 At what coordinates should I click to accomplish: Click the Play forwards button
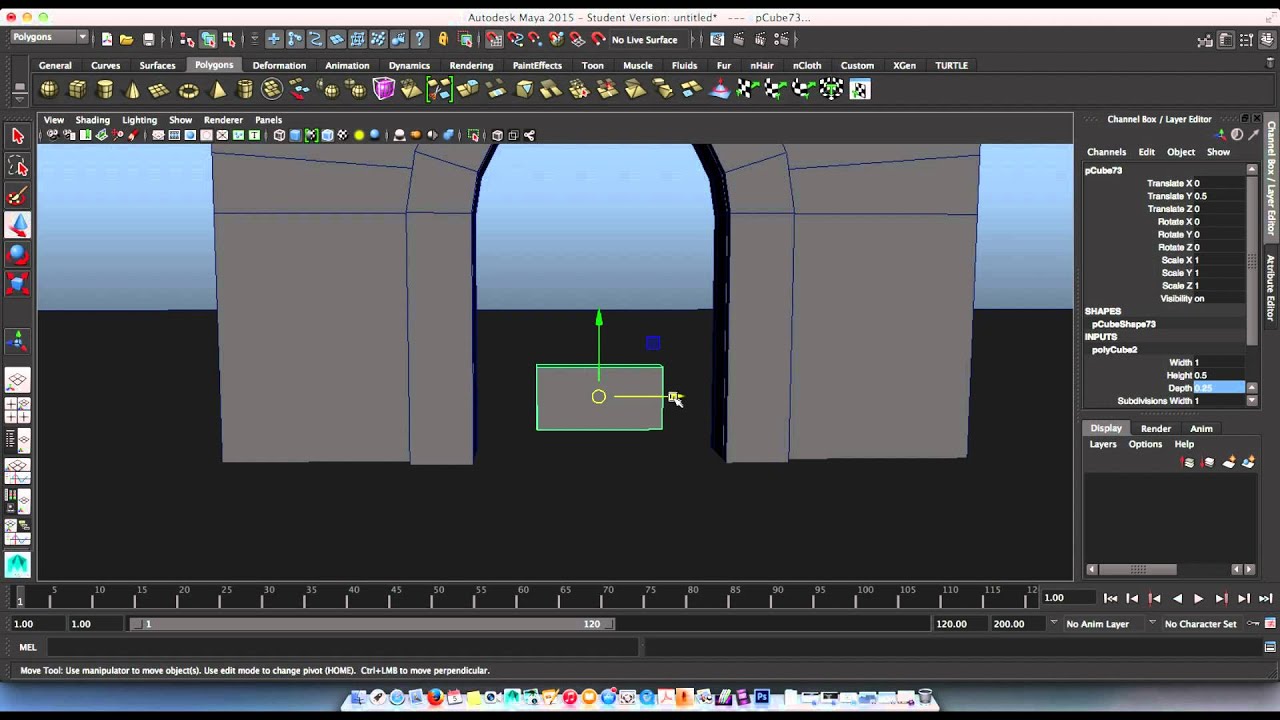(x=1198, y=598)
